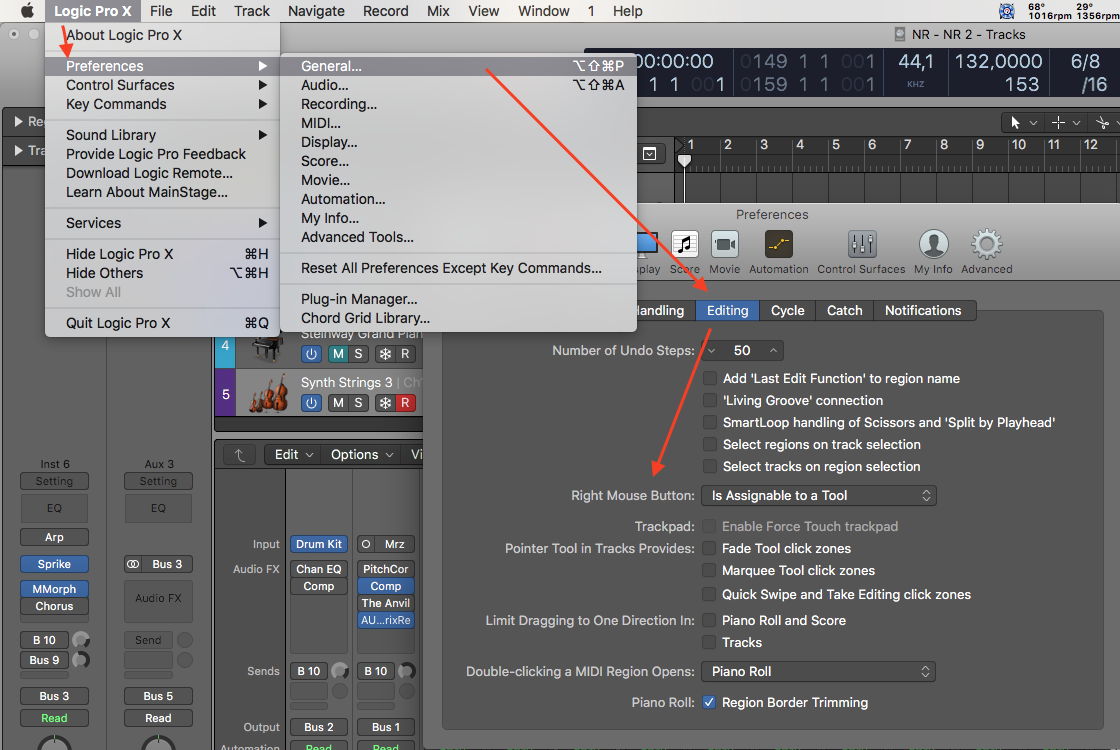Click the Chan EQ audio effect slot
The width and height of the screenshot is (1120, 750).
click(319, 569)
